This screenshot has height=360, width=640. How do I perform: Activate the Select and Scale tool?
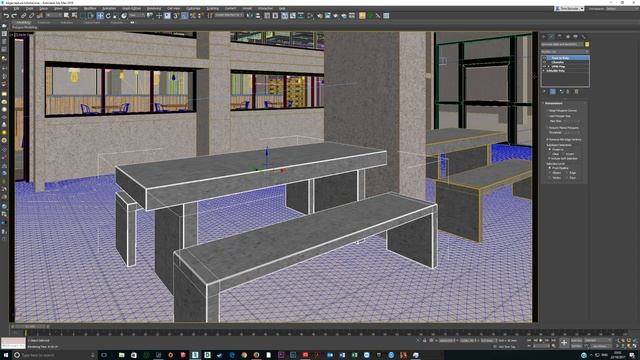116,16
